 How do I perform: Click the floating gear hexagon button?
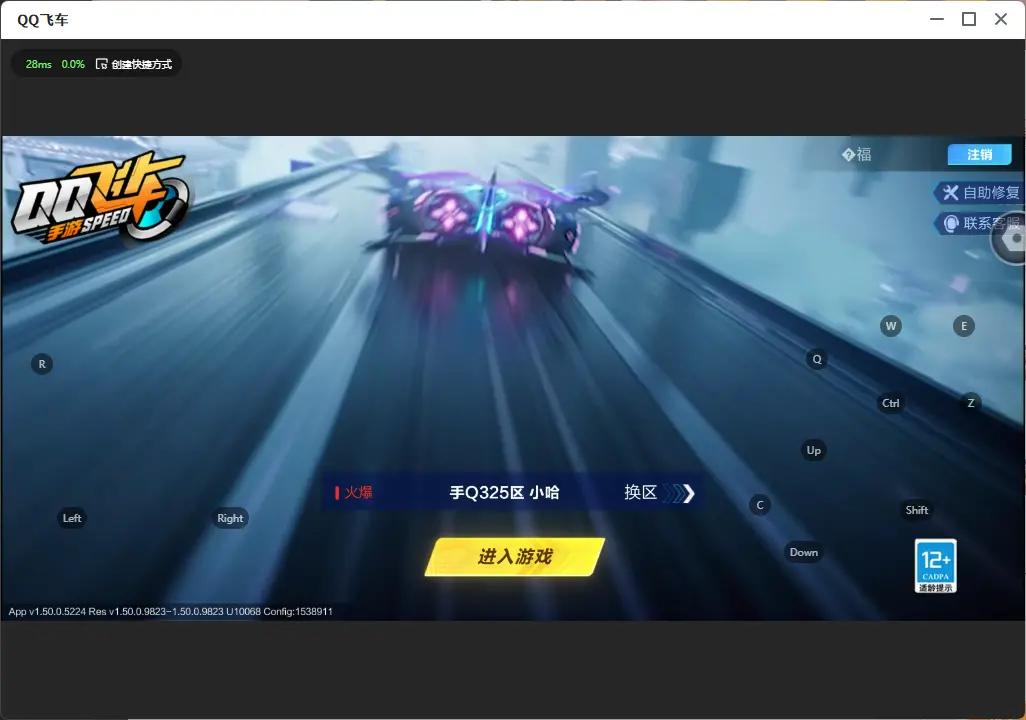1011,239
